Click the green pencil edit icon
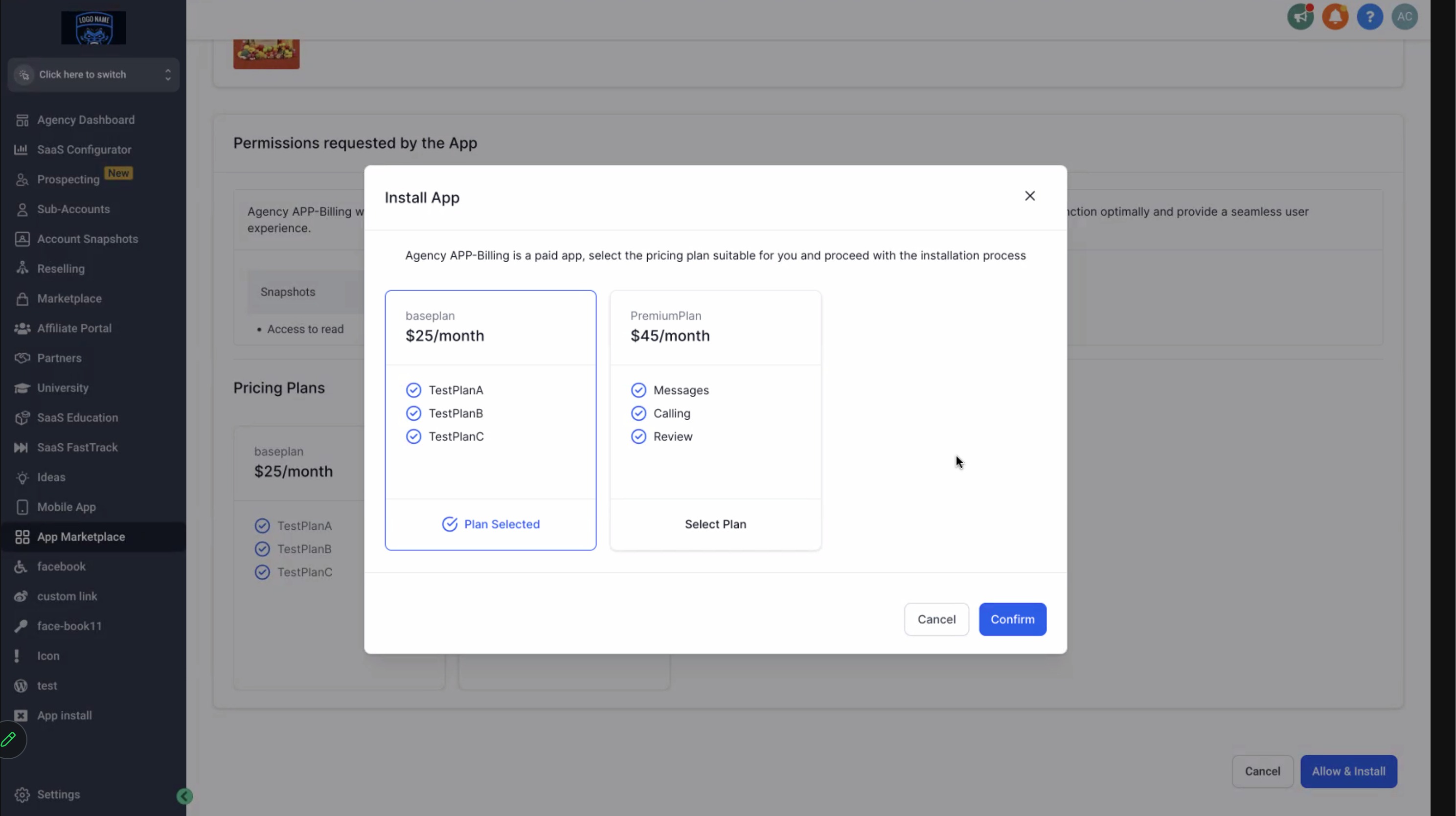1456x816 pixels. pos(8,739)
